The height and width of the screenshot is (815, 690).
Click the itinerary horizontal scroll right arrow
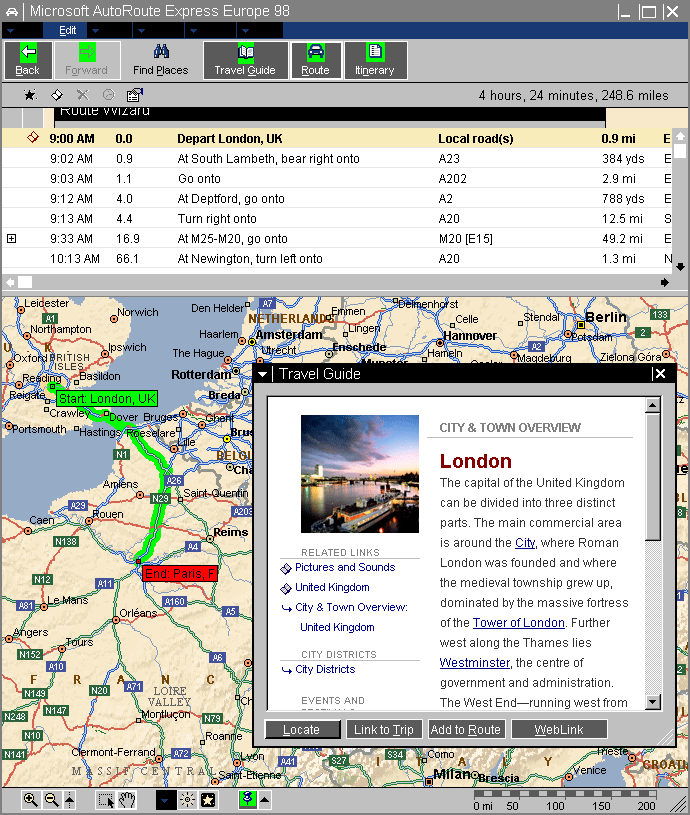tap(665, 282)
